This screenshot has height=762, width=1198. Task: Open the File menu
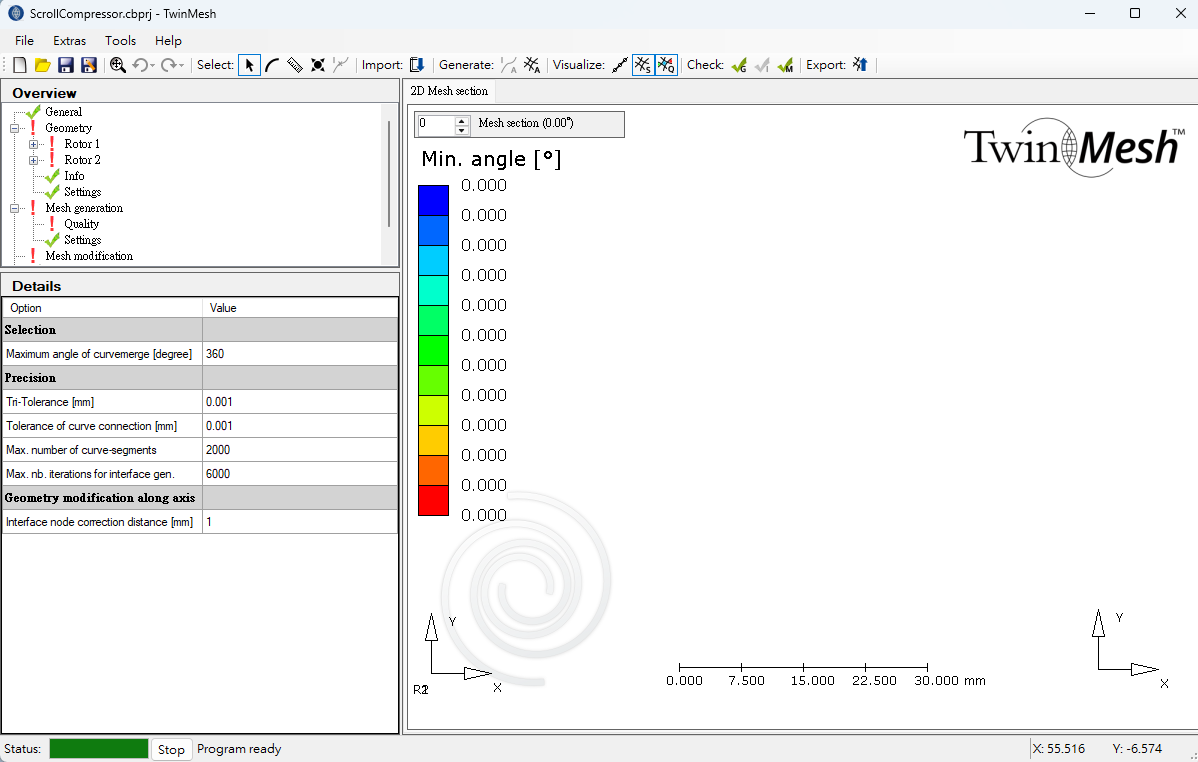click(x=24, y=41)
